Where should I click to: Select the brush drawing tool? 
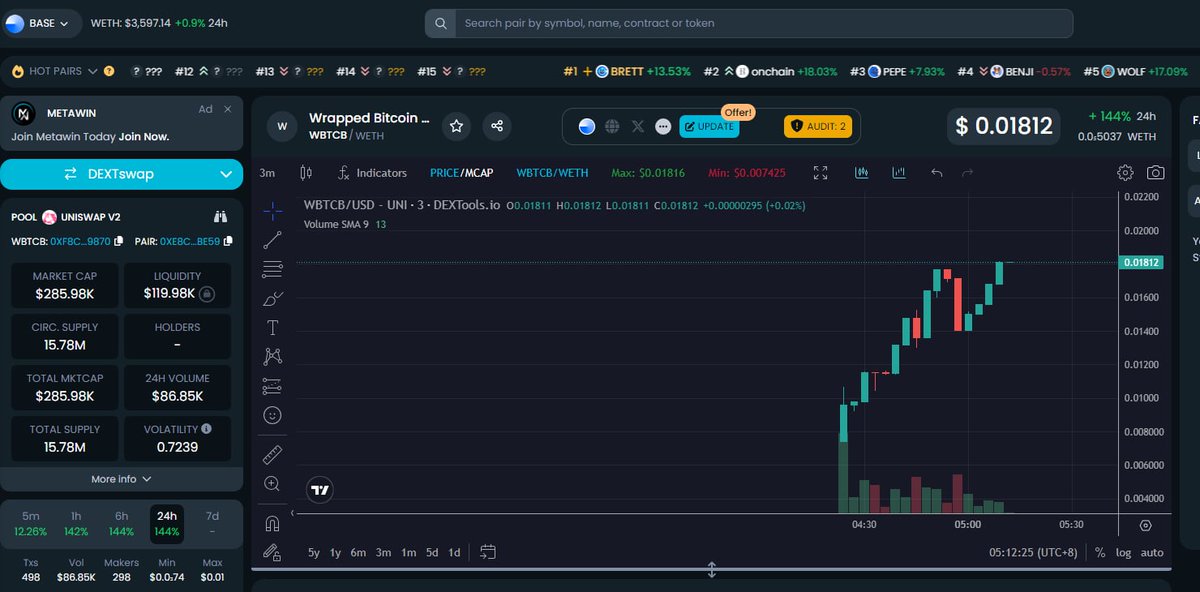(x=272, y=298)
